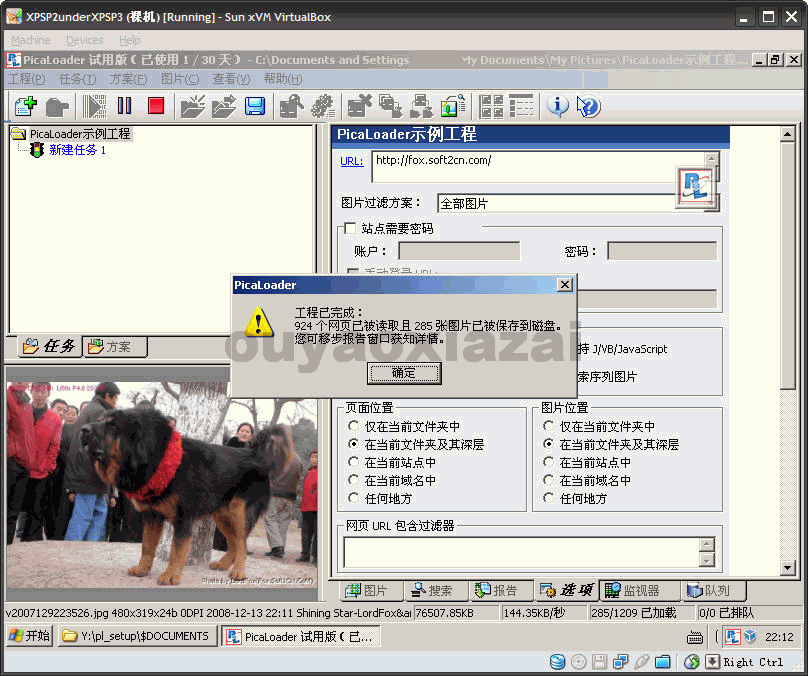The height and width of the screenshot is (676, 808).
Task: Open the 报告 bottom tab
Action: pyautogui.click(x=501, y=590)
